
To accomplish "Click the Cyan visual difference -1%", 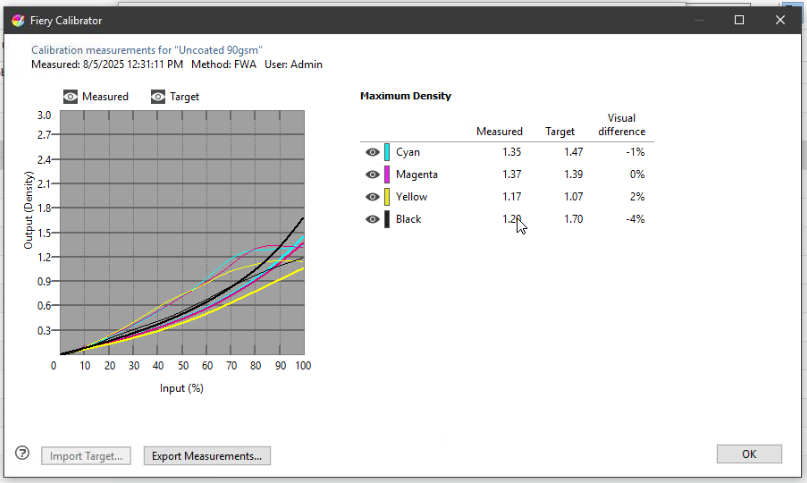I will click(635, 152).
